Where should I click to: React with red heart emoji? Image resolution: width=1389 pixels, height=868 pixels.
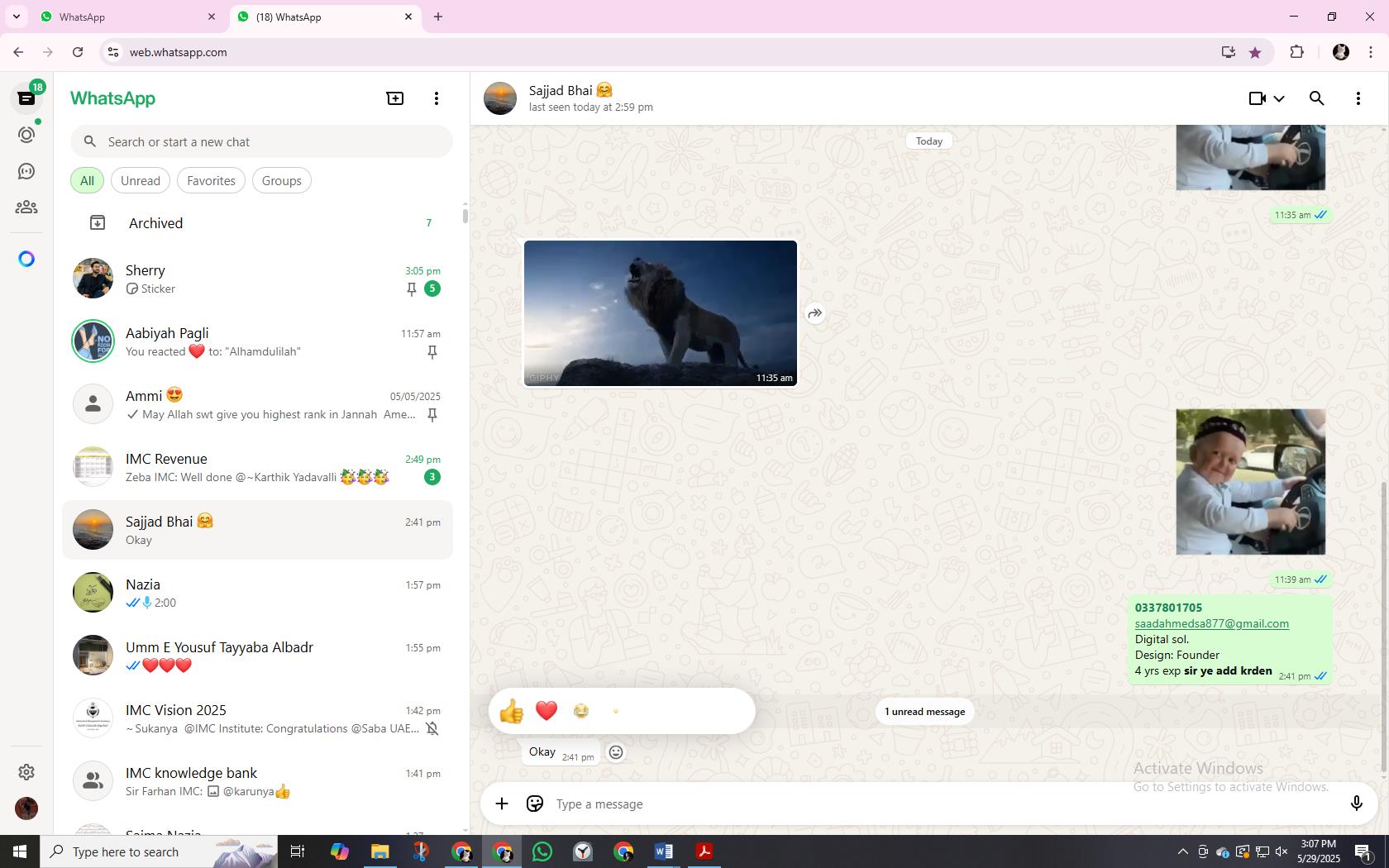pos(547,711)
